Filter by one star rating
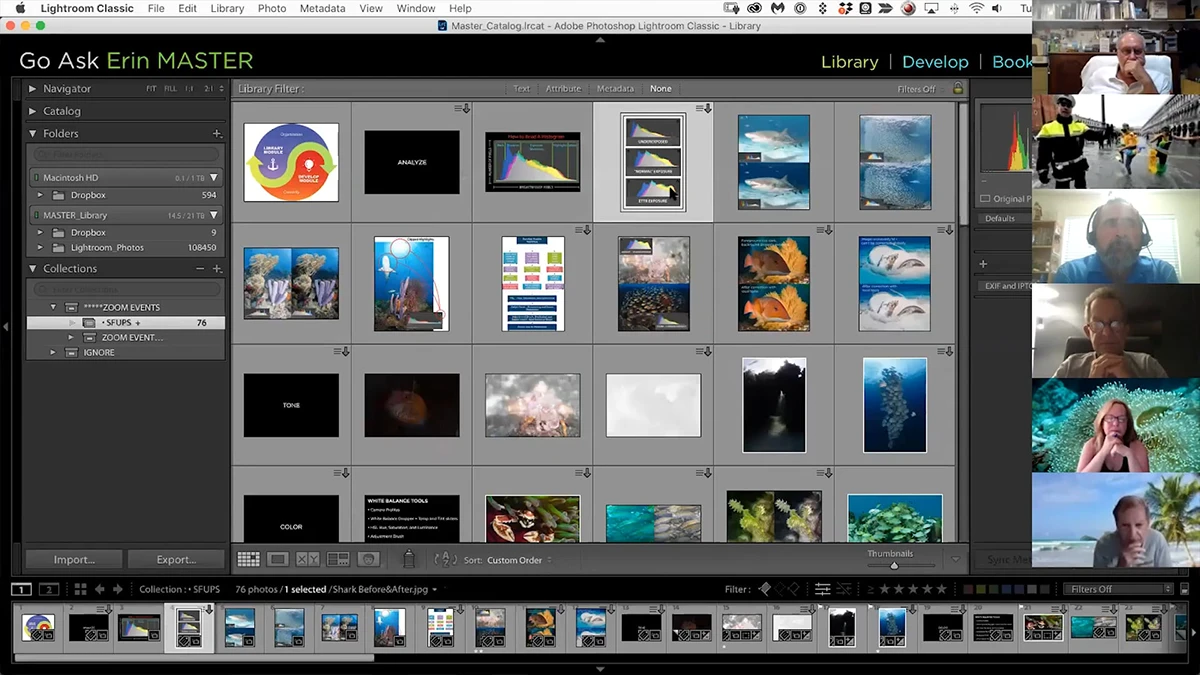Viewport: 1200px width, 675px height. (x=884, y=589)
